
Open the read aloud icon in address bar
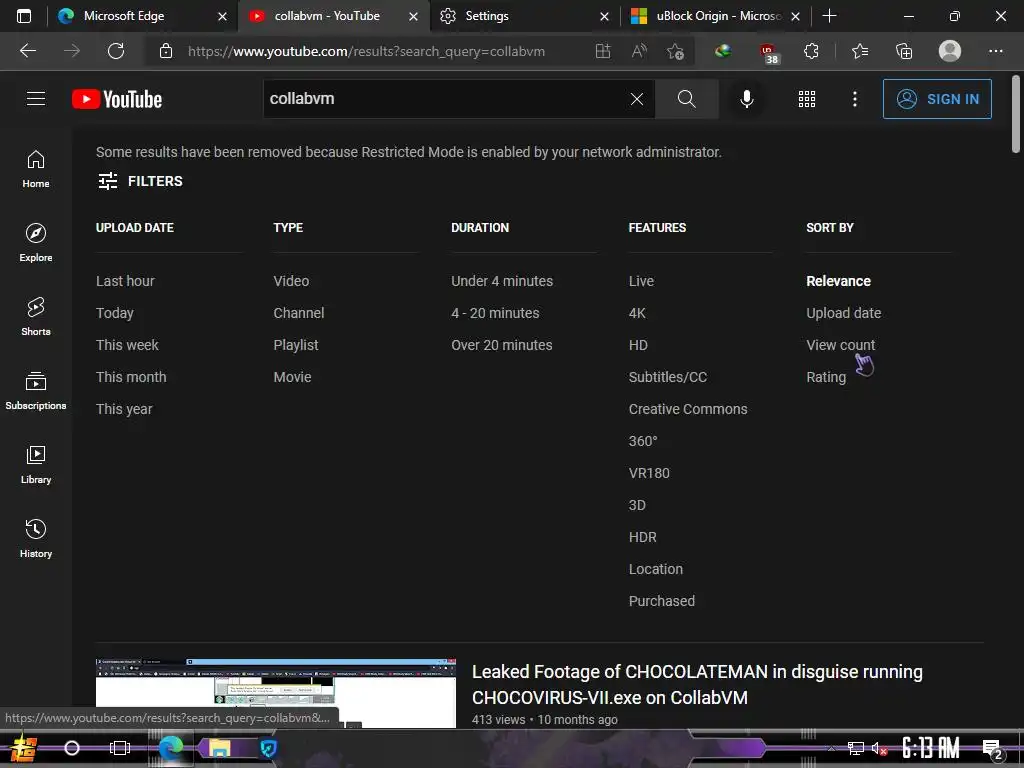point(639,51)
